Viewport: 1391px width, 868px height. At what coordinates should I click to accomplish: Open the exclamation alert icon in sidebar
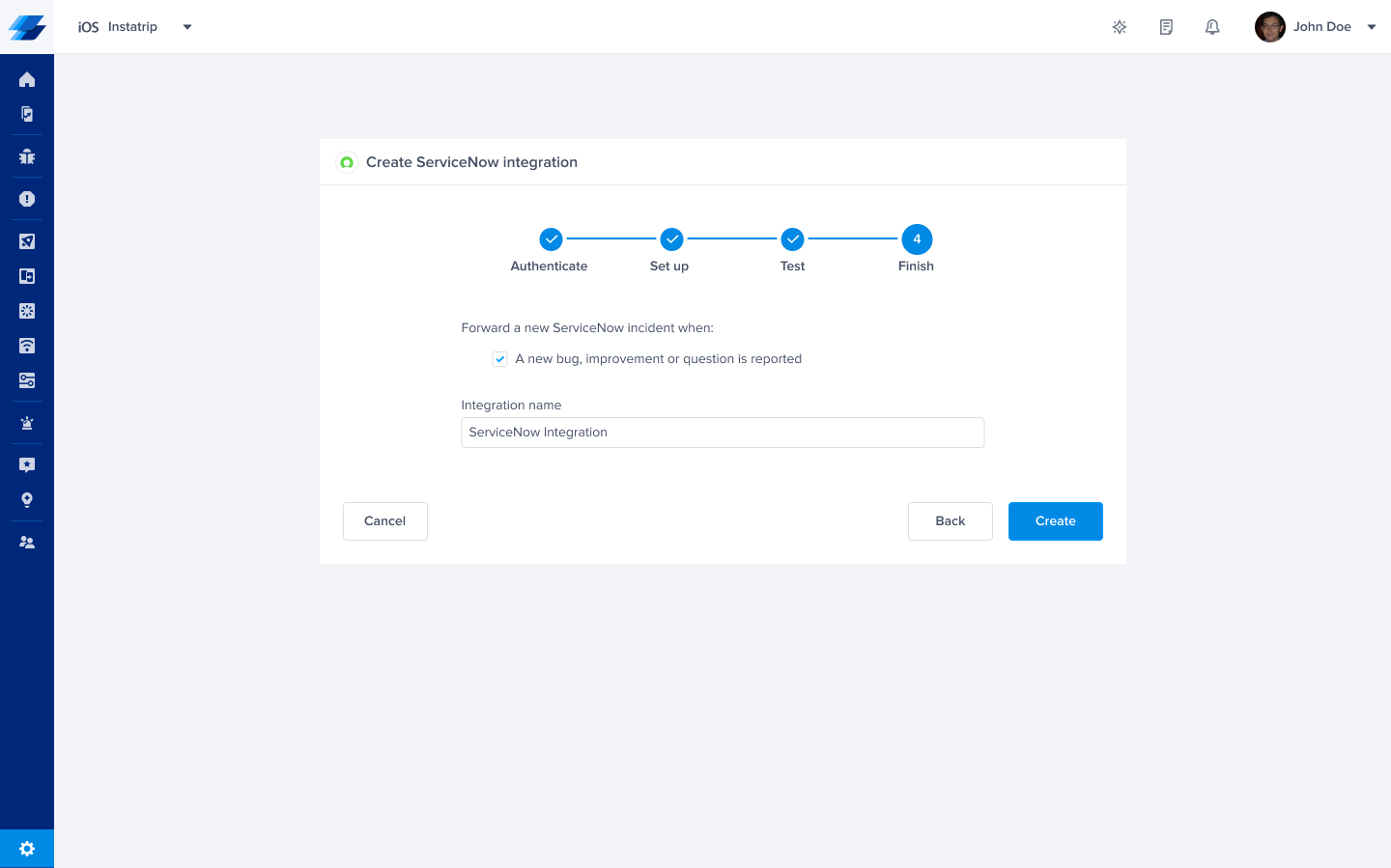tap(27, 199)
